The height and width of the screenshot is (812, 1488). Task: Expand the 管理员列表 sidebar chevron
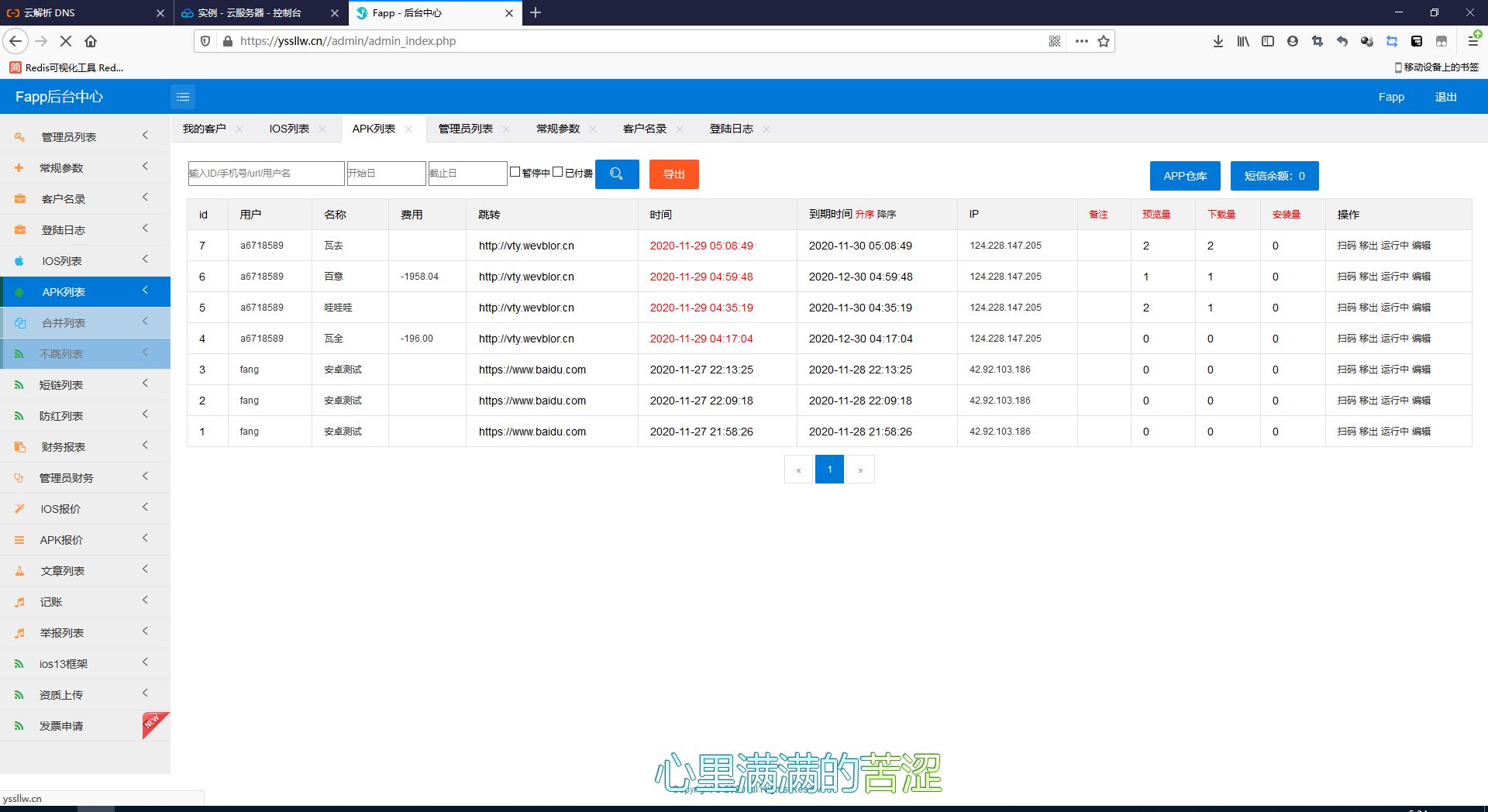coord(145,136)
